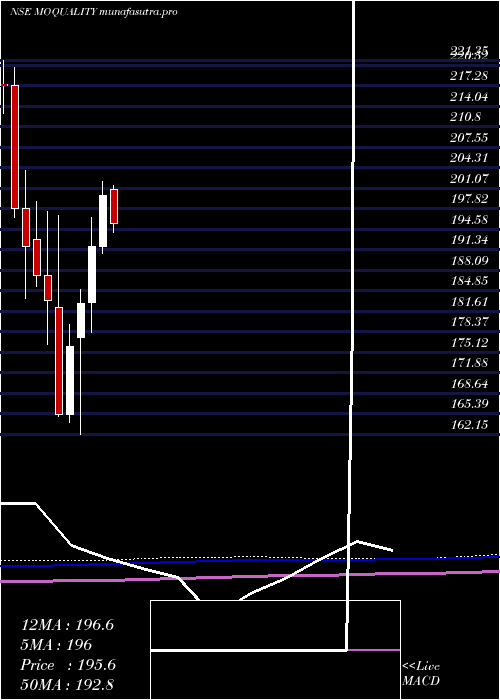Click the 12MA : 196.6 readout
Image resolution: width=500 pixels, height=700 pixels.
point(67,625)
